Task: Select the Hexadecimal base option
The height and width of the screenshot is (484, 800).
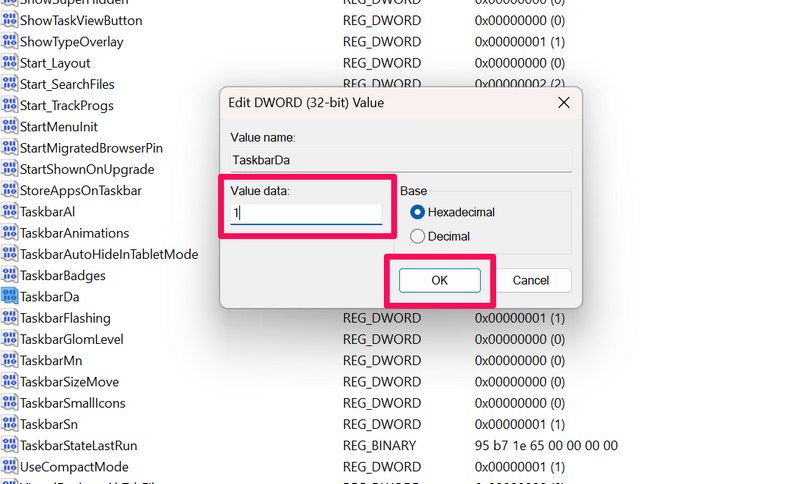Action: (452, 212)
